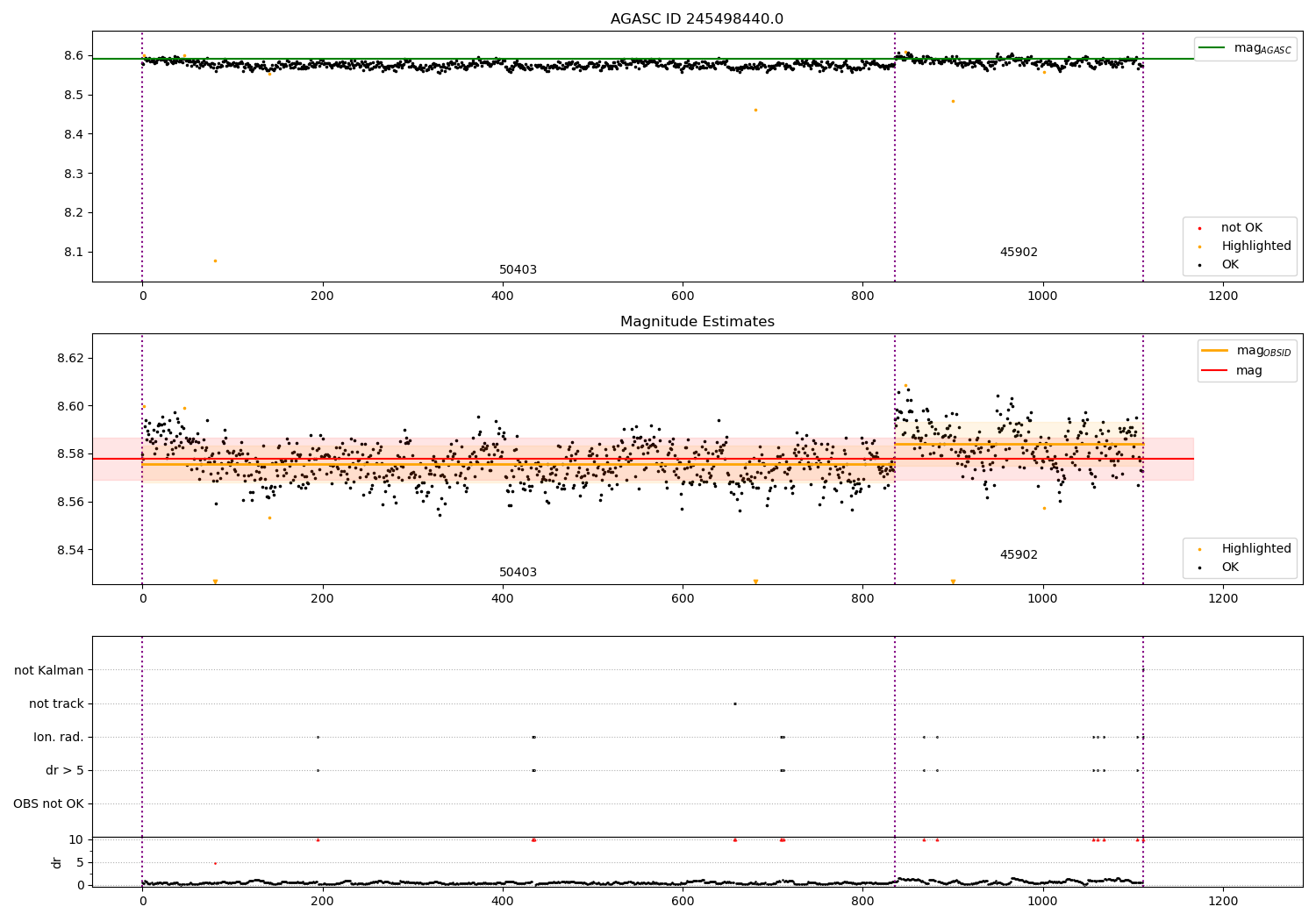Click the red line sample next to 'mag' legend
Image resolution: width=1316 pixels, height=921 pixels.
pos(1214,371)
